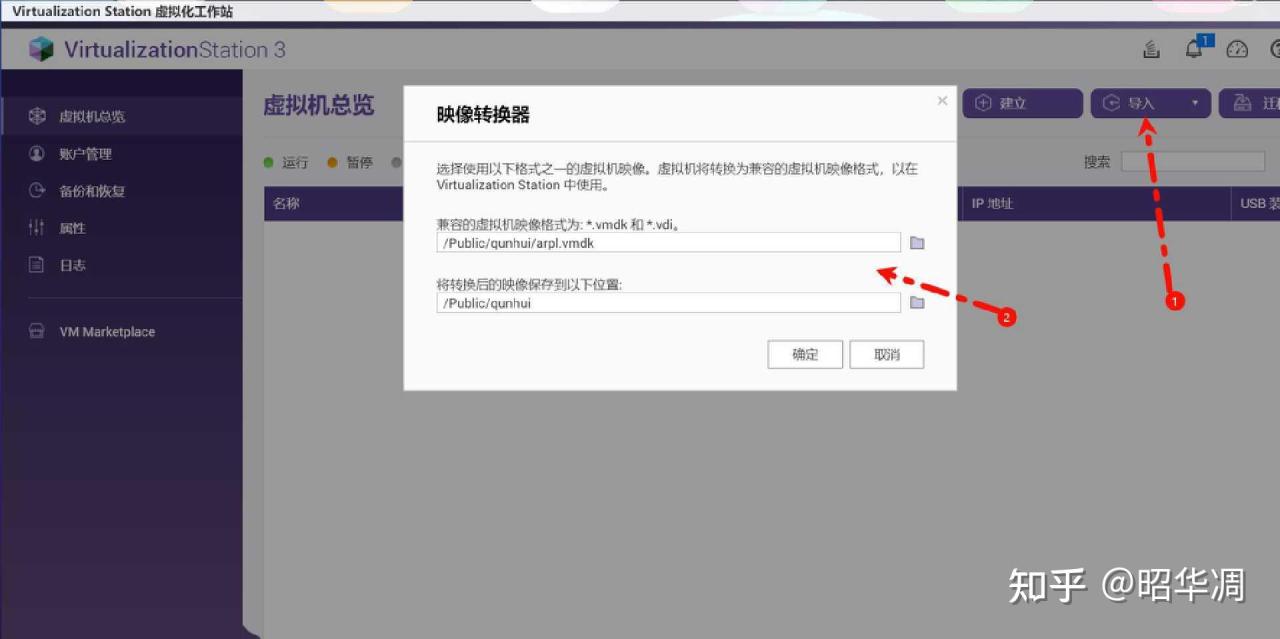Click the 虚拟机总览 page heading
Image resolution: width=1280 pixels, height=639 pixels.
pos(318,105)
